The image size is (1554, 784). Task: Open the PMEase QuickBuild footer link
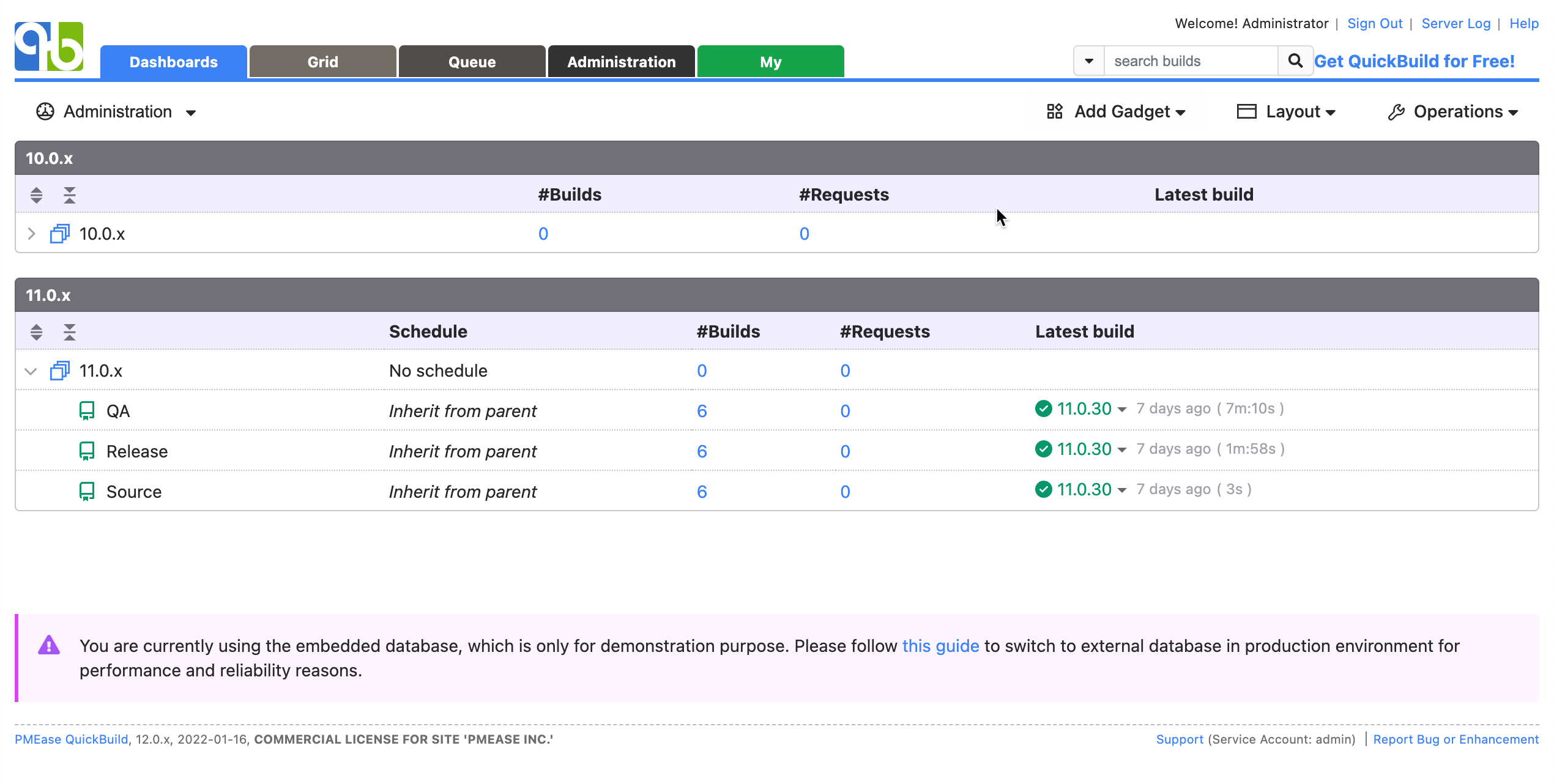tap(72, 739)
